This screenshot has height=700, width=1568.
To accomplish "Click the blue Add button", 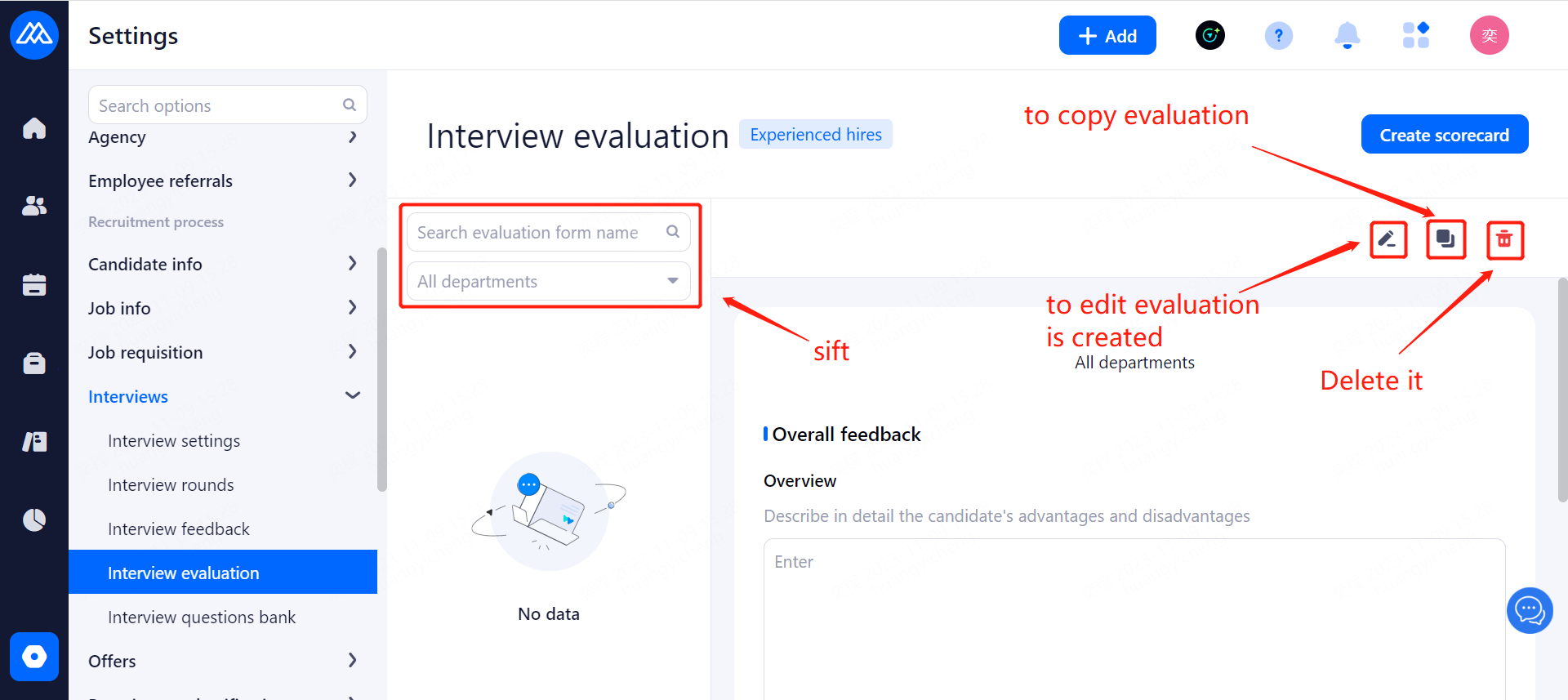I will pyautogui.click(x=1107, y=36).
